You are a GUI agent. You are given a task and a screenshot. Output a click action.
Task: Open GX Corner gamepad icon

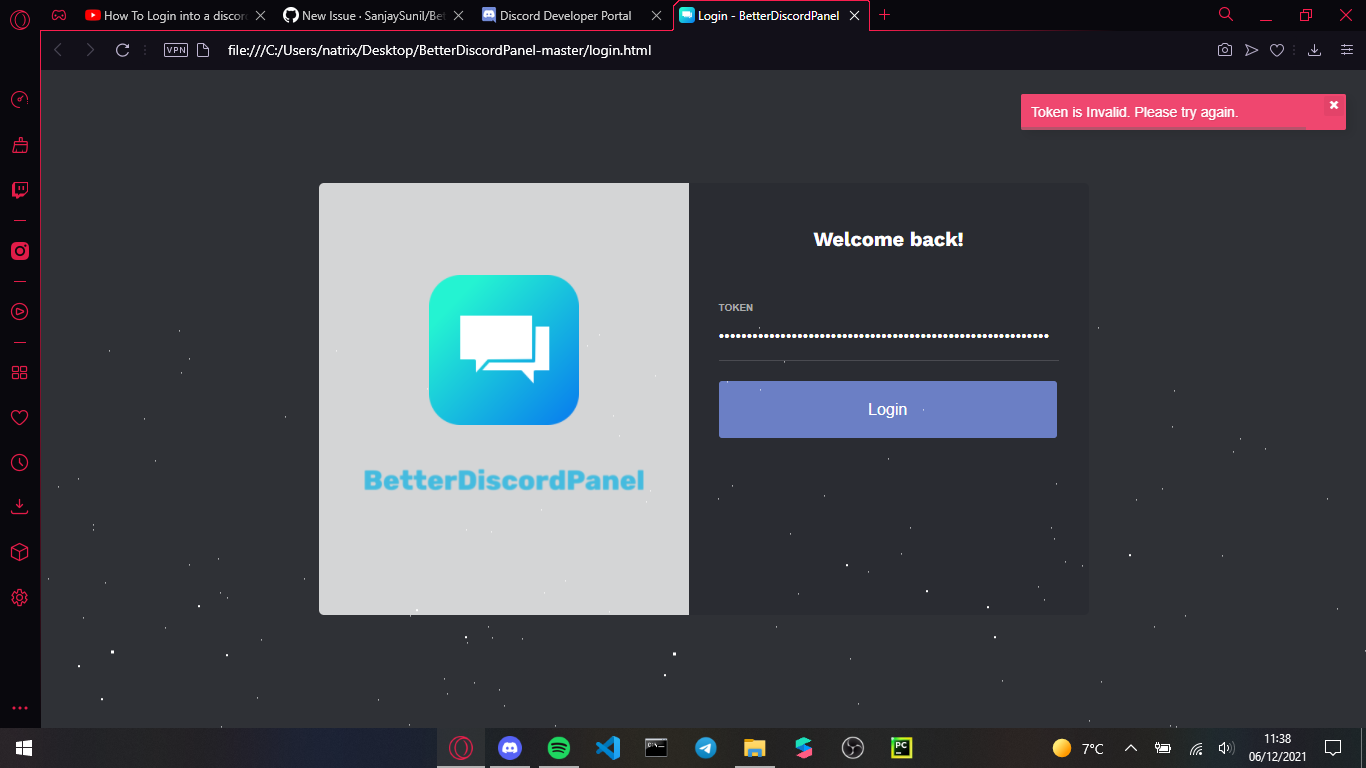(x=59, y=15)
